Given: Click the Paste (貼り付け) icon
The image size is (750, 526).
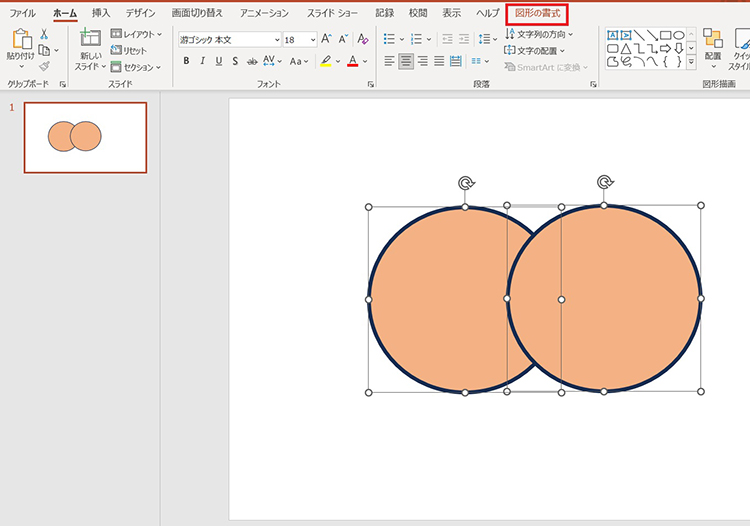Looking at the screenshot, I should 20,40.
